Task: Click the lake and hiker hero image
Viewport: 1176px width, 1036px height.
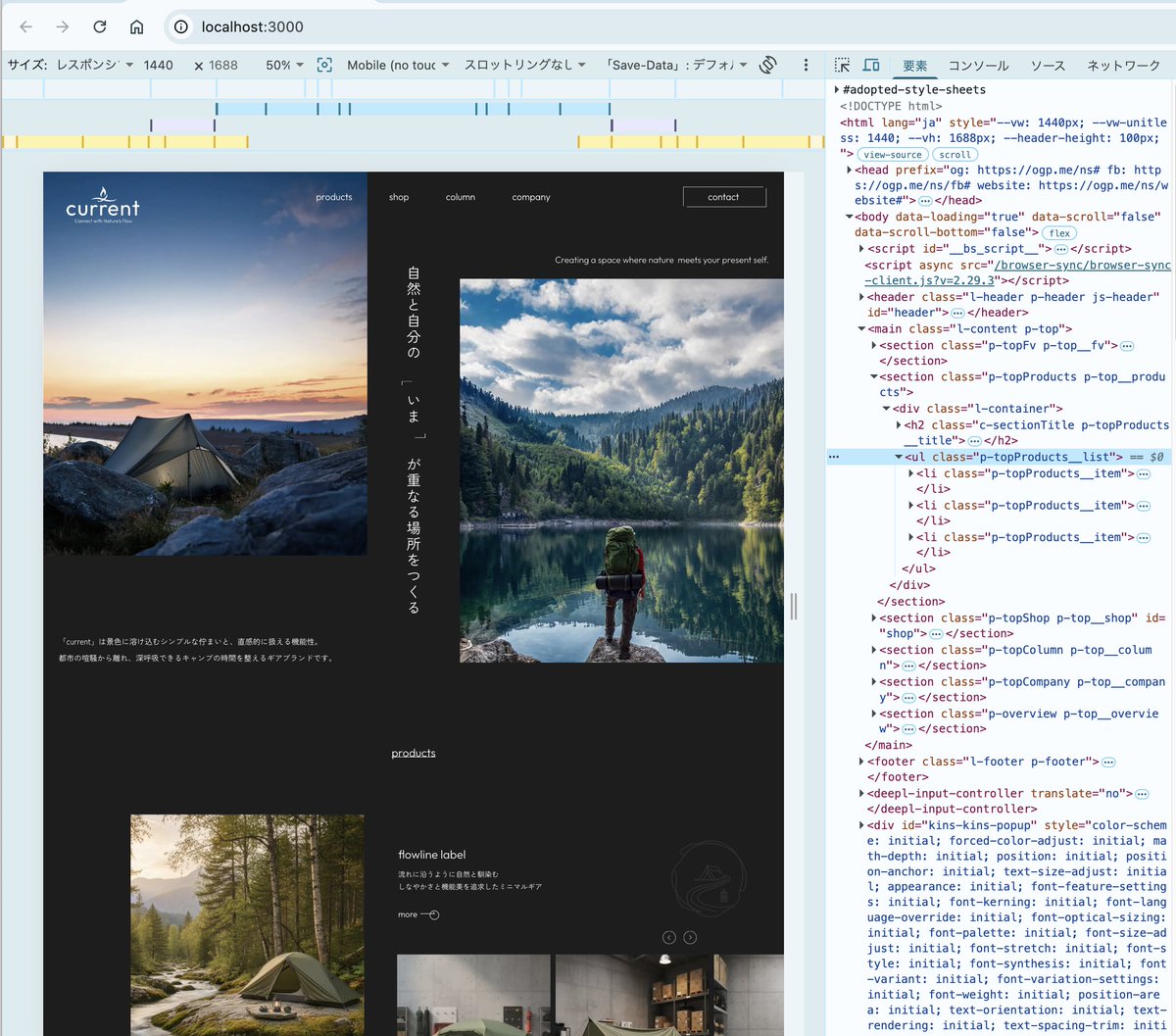Action: pyautogui.click(x=621, y=470)
